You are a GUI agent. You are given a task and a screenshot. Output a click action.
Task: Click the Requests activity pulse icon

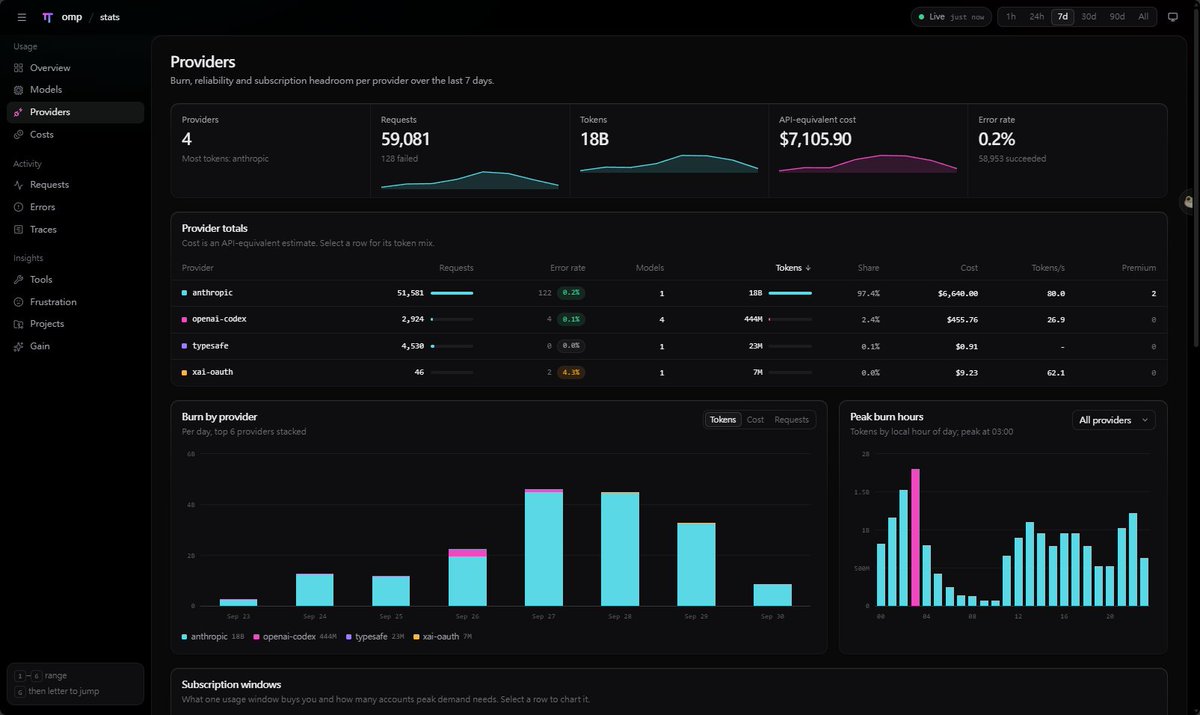click(x=19, y=185)
